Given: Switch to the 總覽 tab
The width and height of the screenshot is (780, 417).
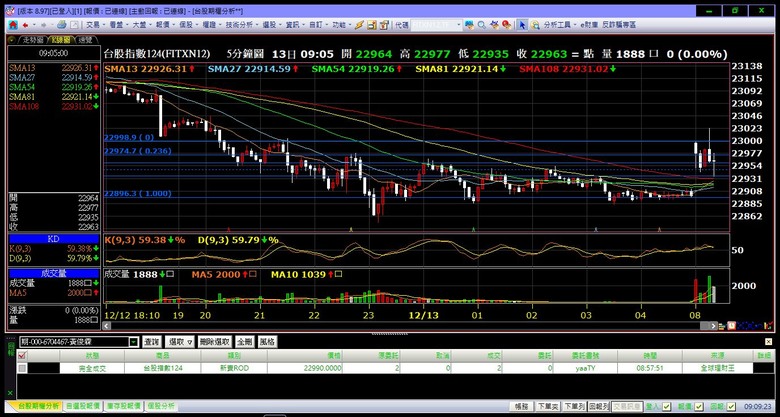Looking at the screenshot, I should [x=86, y=39].
